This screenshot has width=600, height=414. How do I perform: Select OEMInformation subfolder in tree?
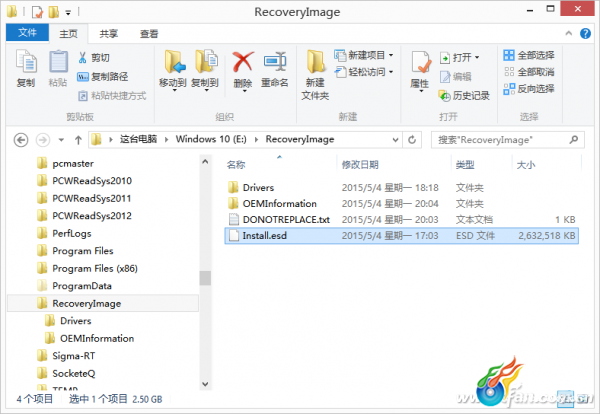(90, 338)
